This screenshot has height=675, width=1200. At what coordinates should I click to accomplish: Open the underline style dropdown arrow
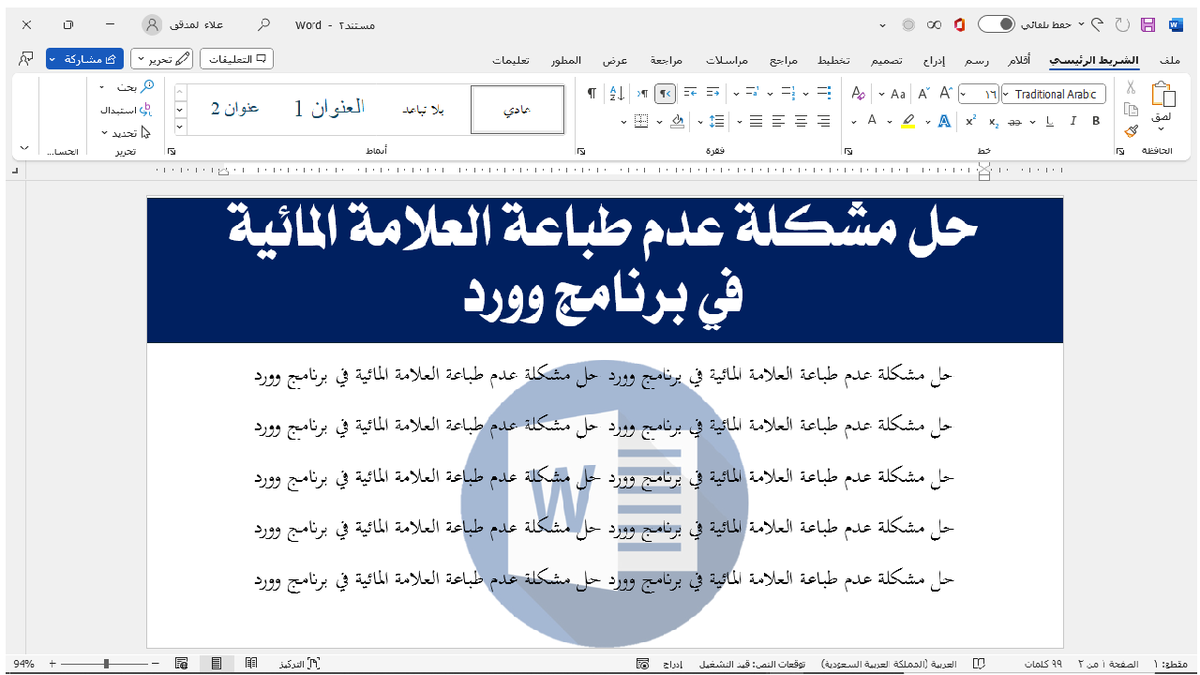(1033, 121)
